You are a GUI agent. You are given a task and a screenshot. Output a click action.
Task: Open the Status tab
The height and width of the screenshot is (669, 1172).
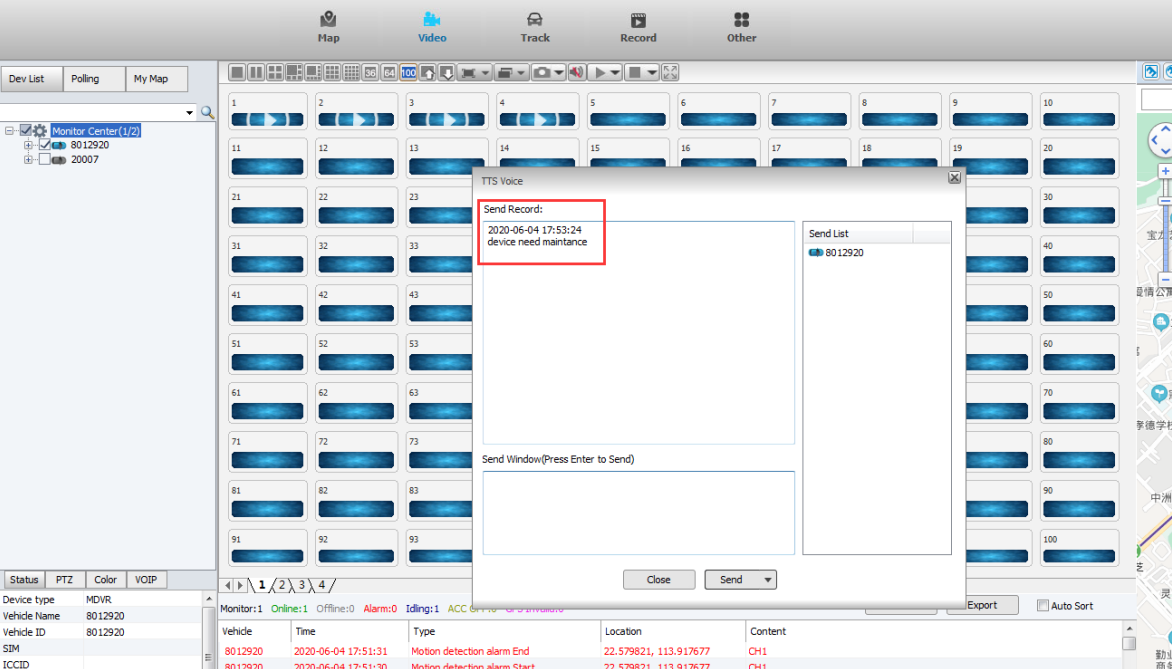click(x=24, y=579)
